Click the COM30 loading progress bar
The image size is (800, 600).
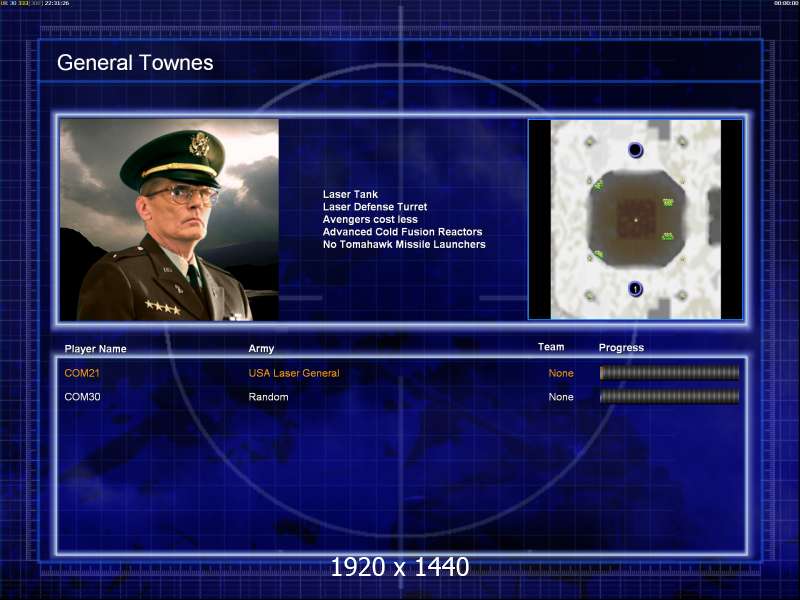(x=669, y=396)
